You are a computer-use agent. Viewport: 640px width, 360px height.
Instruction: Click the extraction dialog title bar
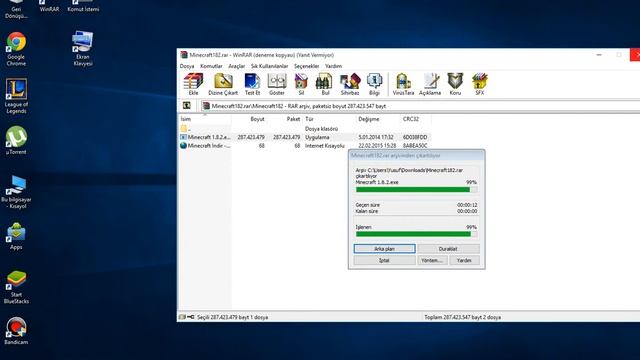416,155
